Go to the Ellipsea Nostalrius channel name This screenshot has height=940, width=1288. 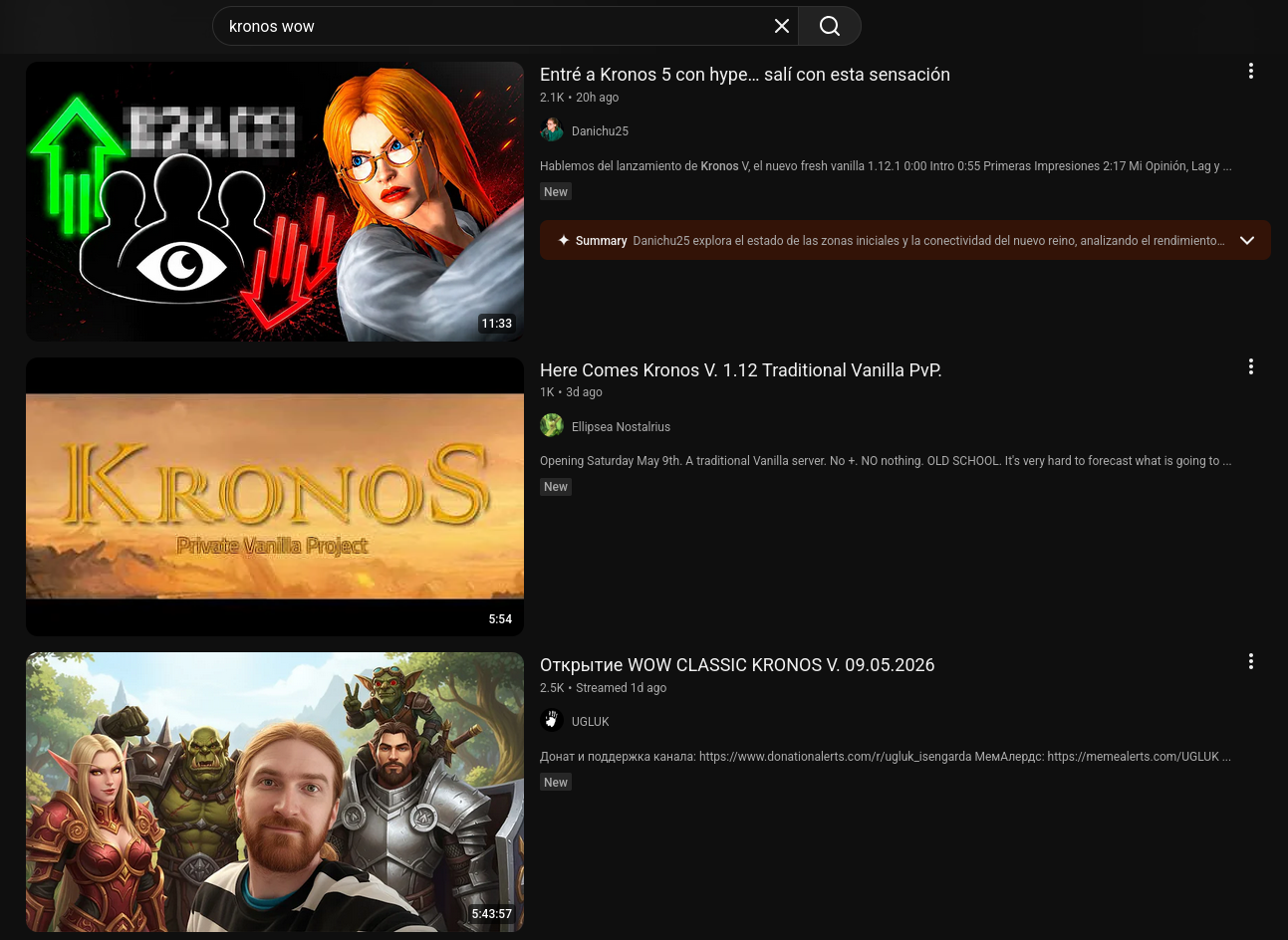point(621,426)
